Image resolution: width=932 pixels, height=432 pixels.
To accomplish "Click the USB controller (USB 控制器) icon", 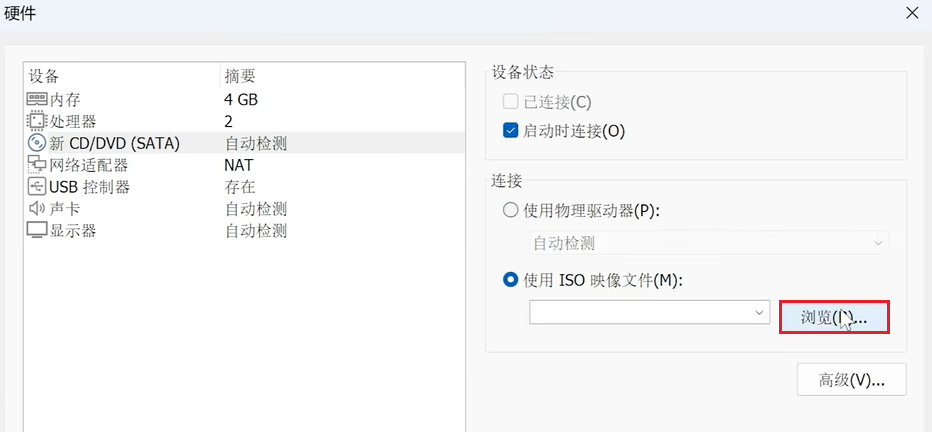I will click(37, 187).
